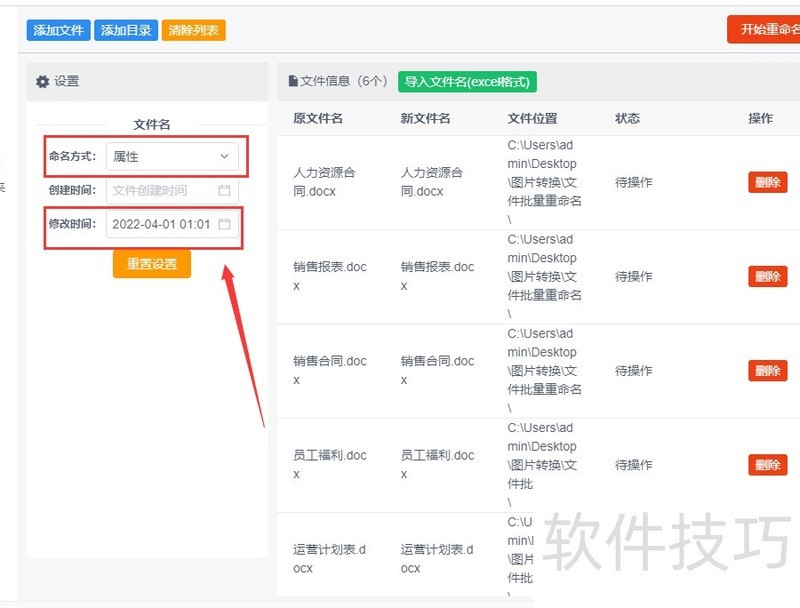
Task: Delete the 员工福利.docx row
Action: coord(767,465)
